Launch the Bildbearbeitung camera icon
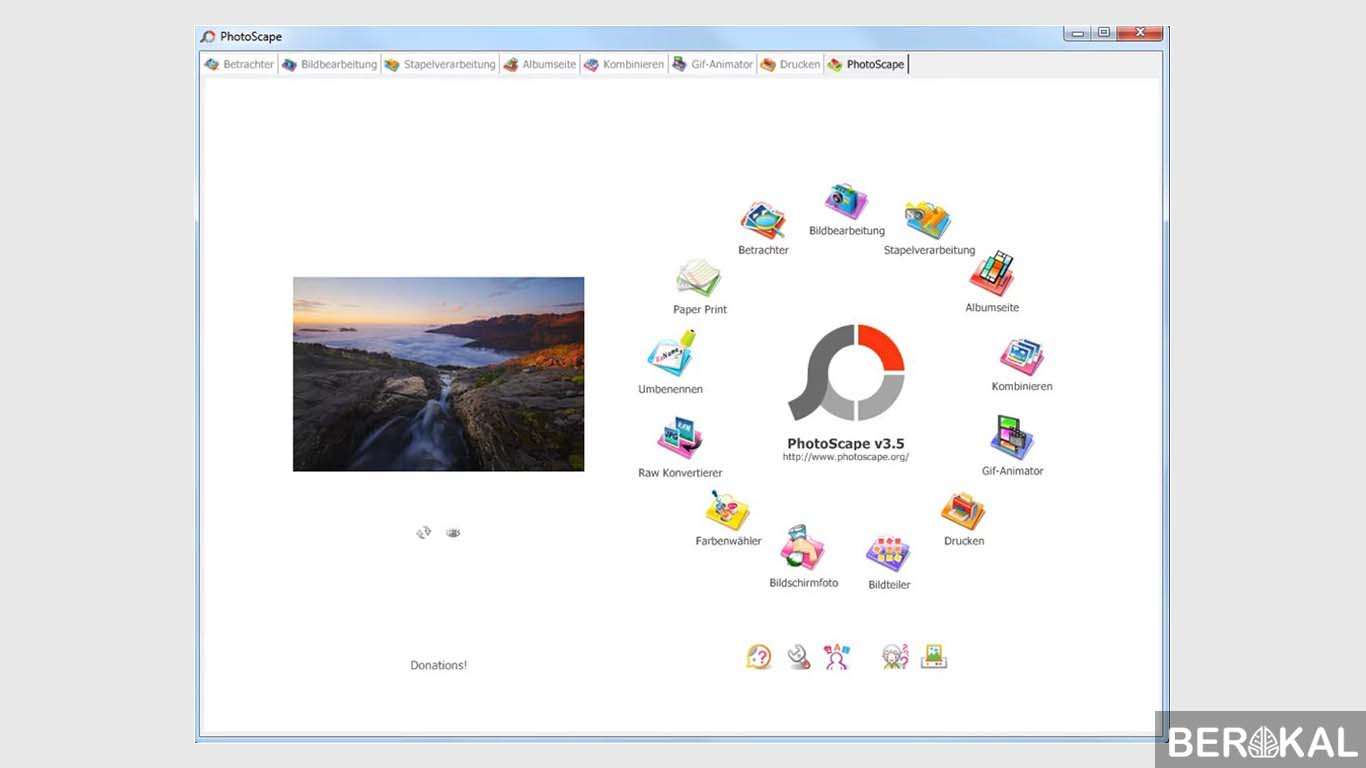This screenshot has height=768, width=1366. 846,201
